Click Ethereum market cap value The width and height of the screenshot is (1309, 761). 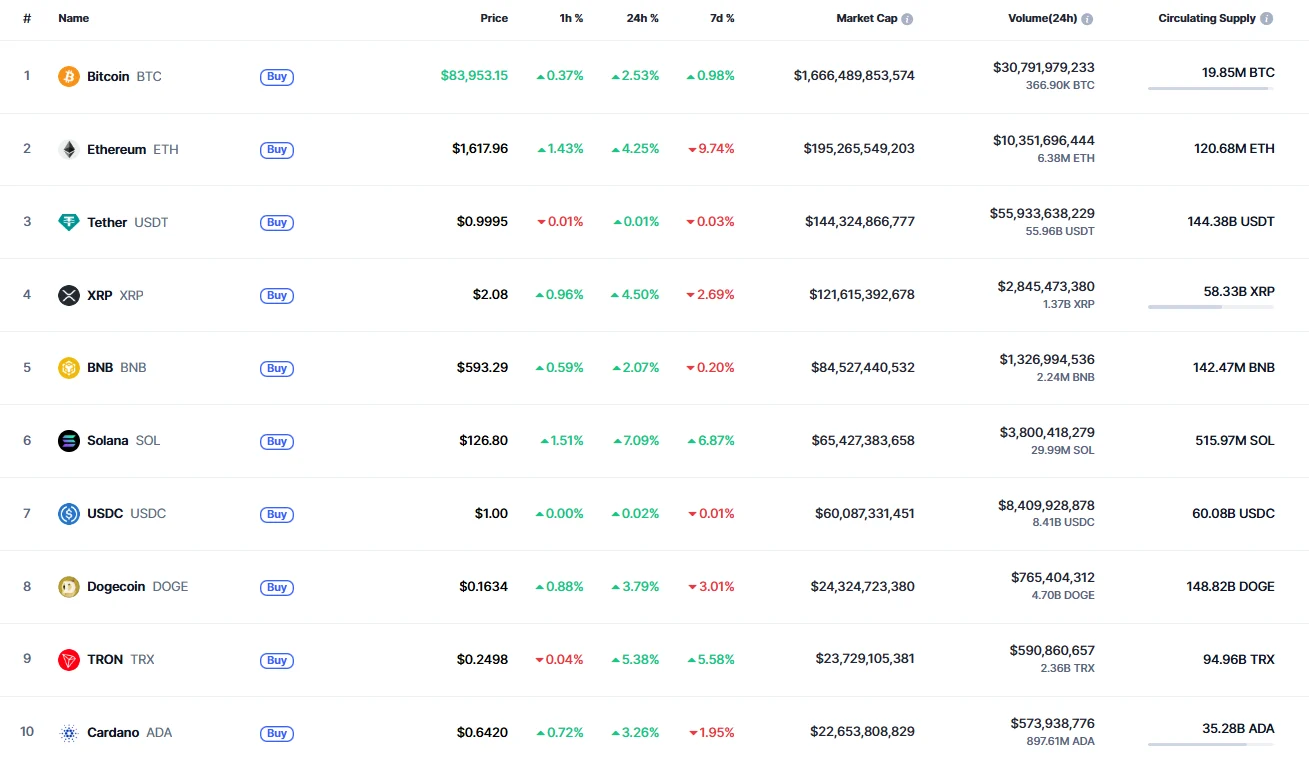859,149
